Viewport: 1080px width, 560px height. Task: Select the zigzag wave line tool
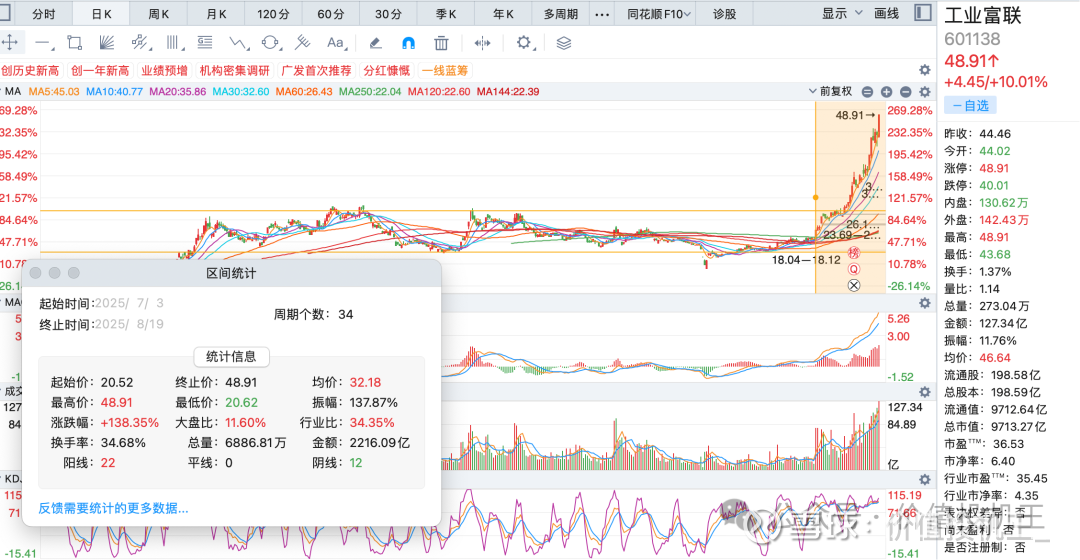pos(238,43)
